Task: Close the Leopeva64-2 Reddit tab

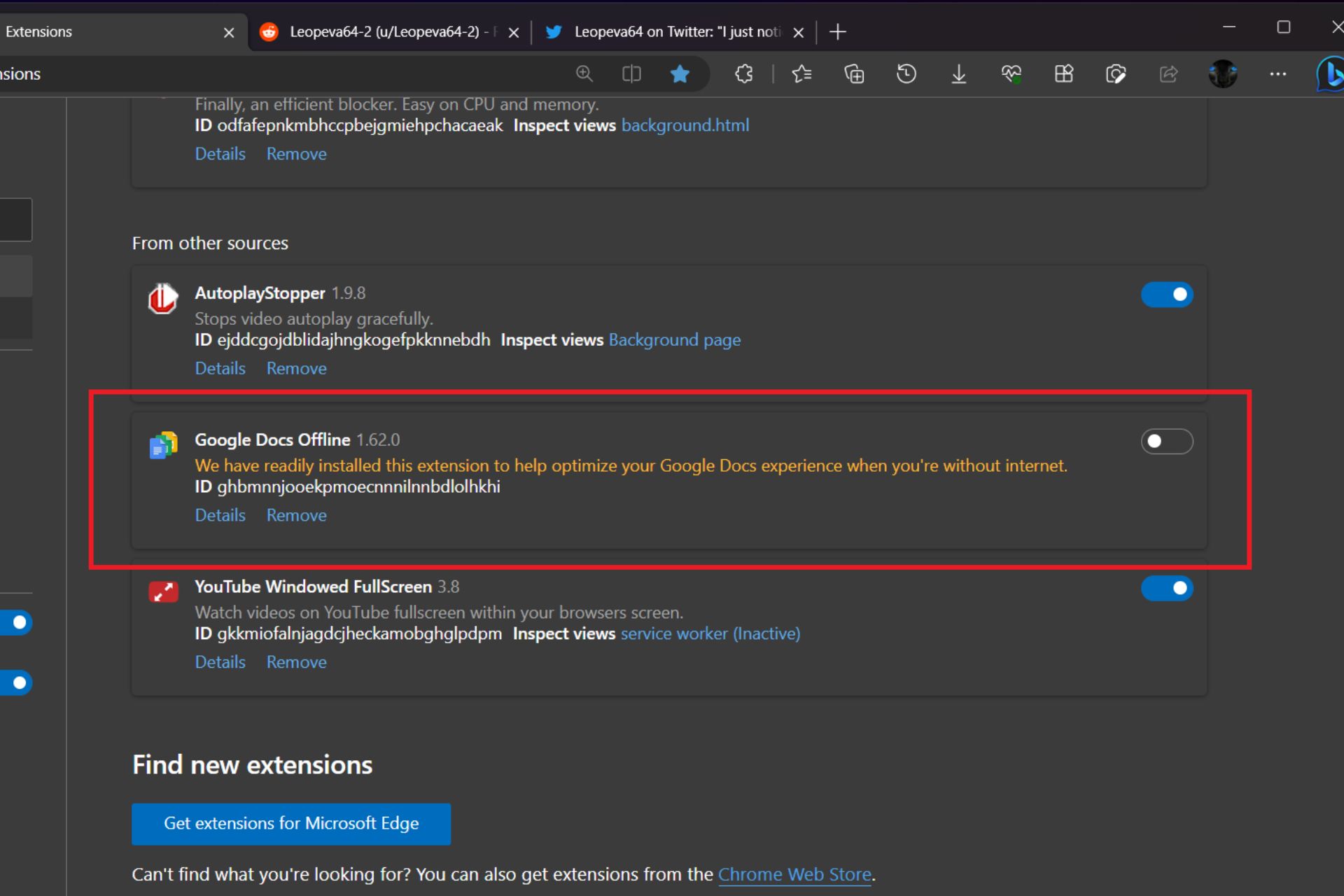Action: tap(514, 32)
